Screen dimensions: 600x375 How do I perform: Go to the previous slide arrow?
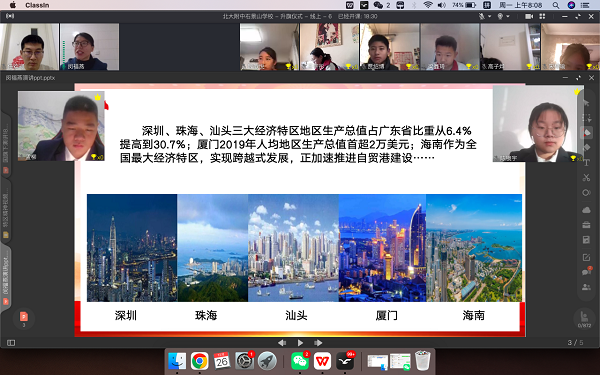click(282, 343)
